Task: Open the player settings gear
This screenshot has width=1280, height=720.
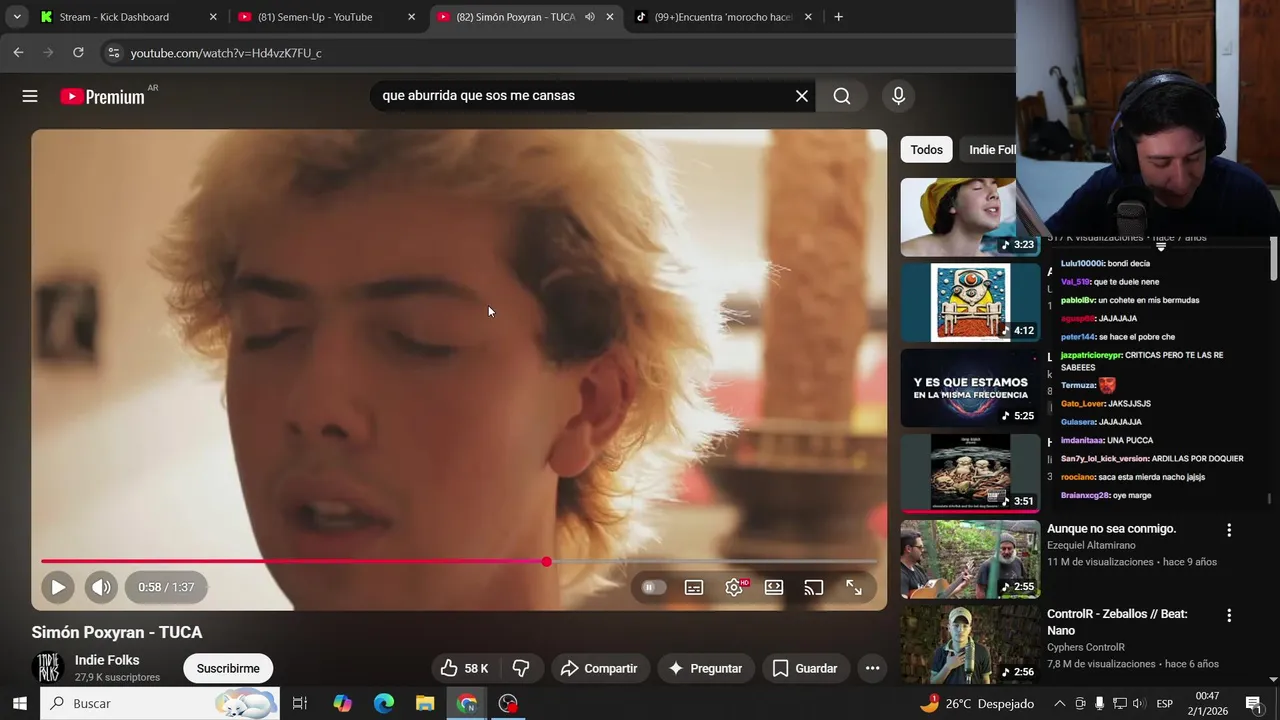Action: [735, 587]
